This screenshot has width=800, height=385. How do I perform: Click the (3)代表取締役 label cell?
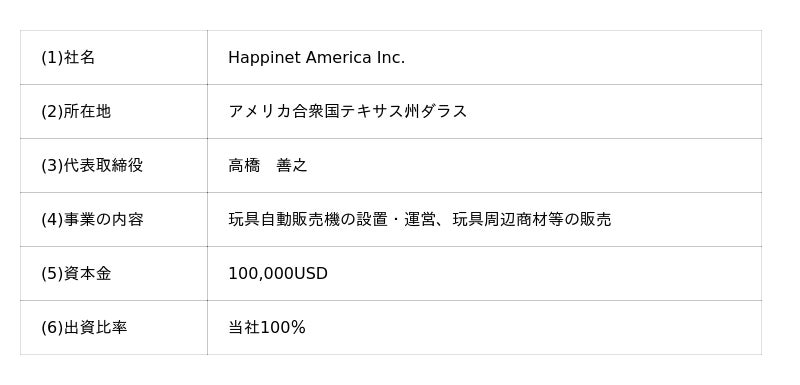114,166
